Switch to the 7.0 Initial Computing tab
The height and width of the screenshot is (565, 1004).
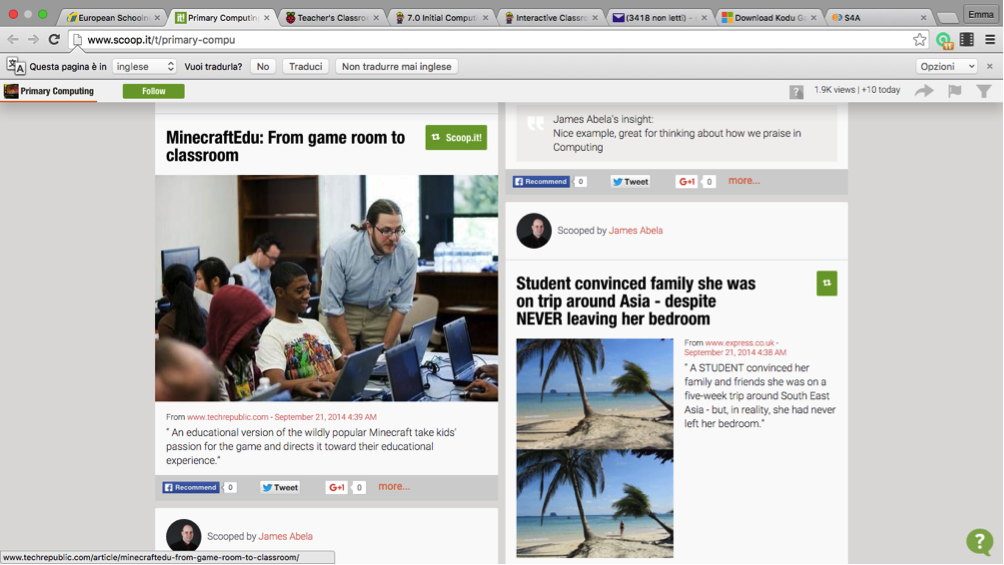coord(441,17)
